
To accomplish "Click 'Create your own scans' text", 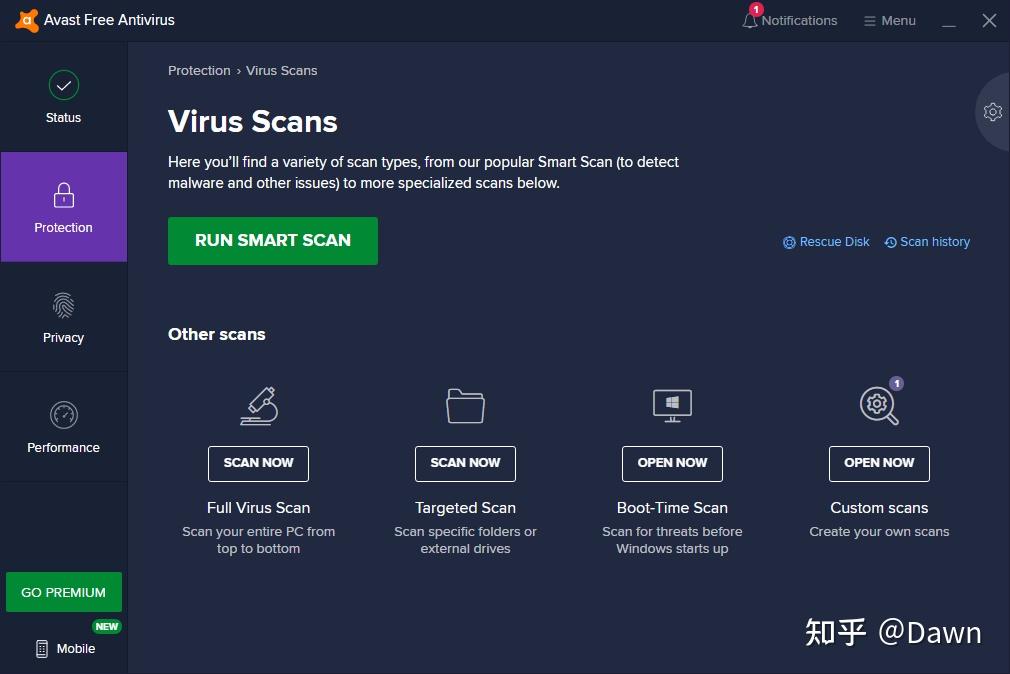I will coord(879,532).
